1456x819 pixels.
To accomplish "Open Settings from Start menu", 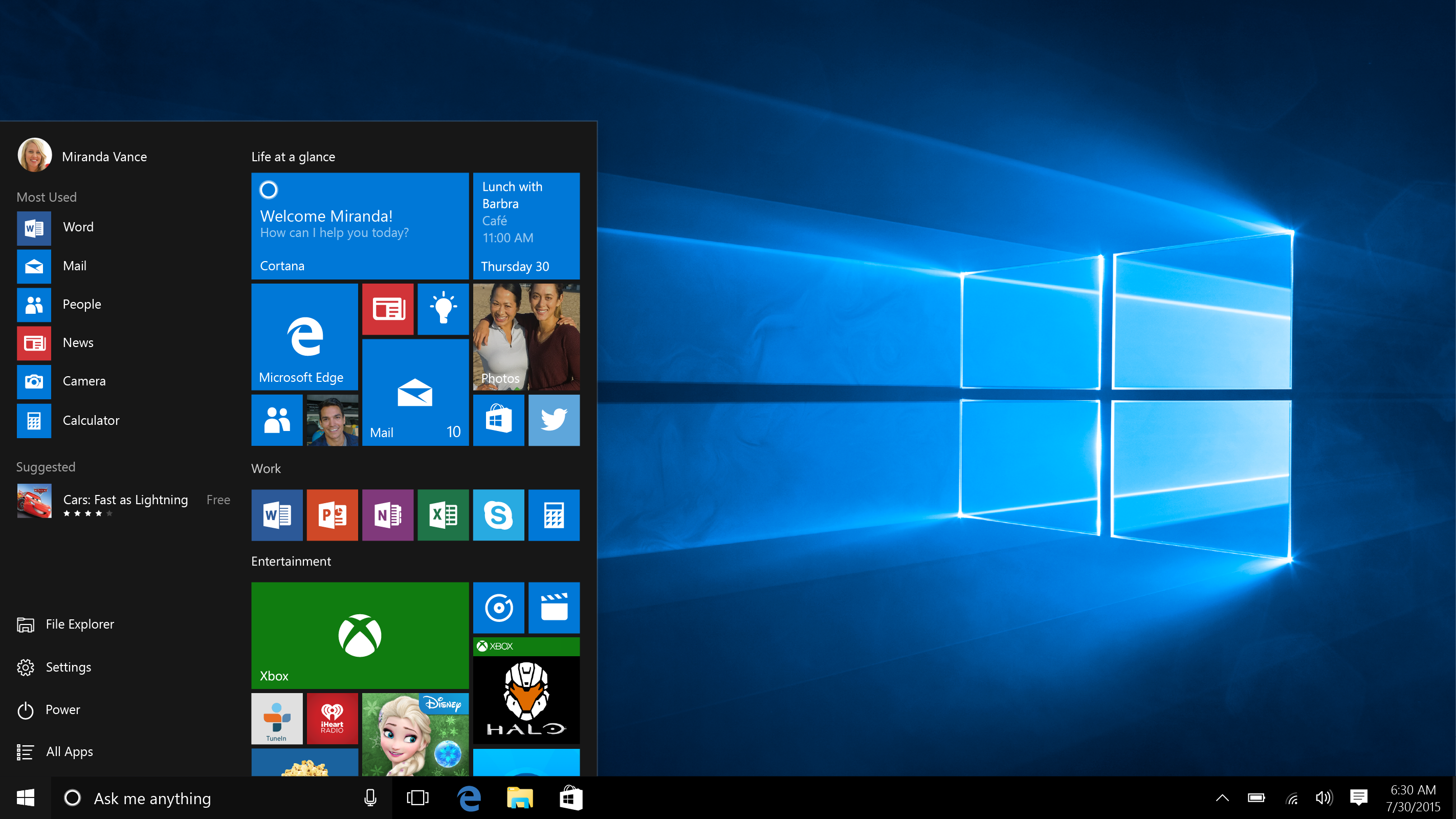I will pos(68,666).
